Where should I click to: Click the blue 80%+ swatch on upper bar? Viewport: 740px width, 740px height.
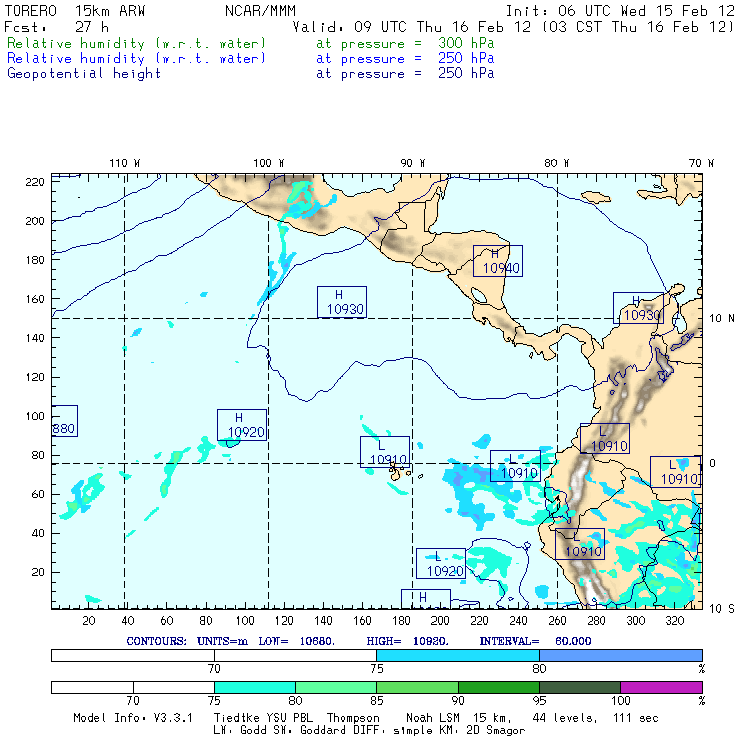tap(621, 655)
